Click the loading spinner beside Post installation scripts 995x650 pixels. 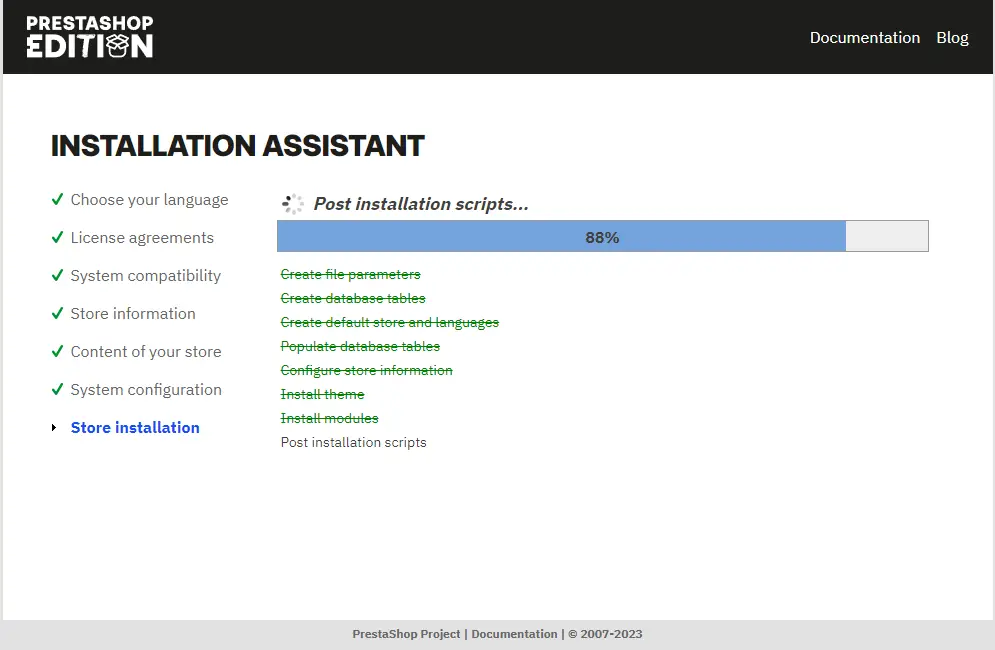tap(293, 204)
